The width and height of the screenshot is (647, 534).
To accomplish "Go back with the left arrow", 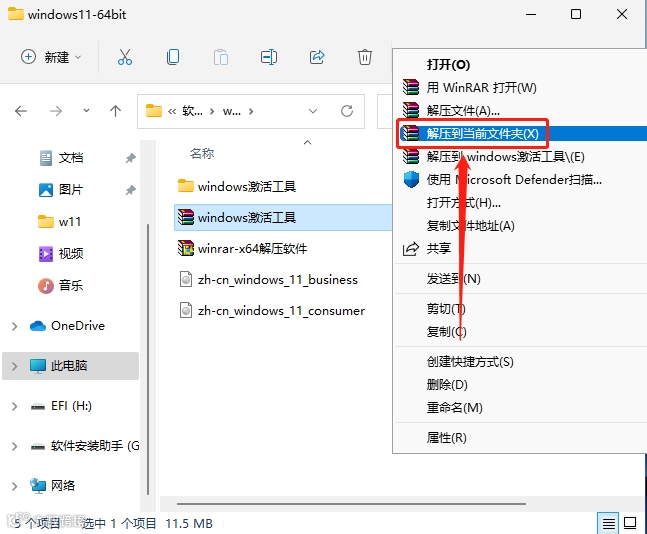I will 21,111.
